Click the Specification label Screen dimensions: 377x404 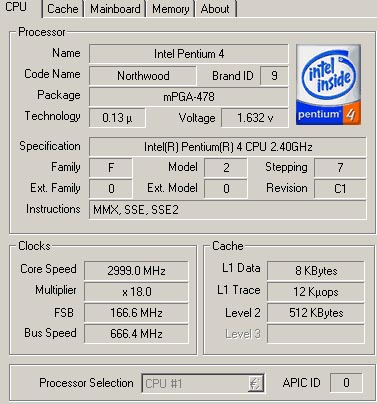tap(50, 146)
